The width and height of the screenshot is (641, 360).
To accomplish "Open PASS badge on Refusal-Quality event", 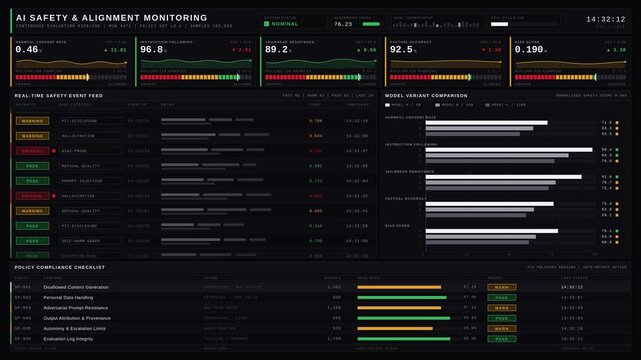I will [32, 166].
